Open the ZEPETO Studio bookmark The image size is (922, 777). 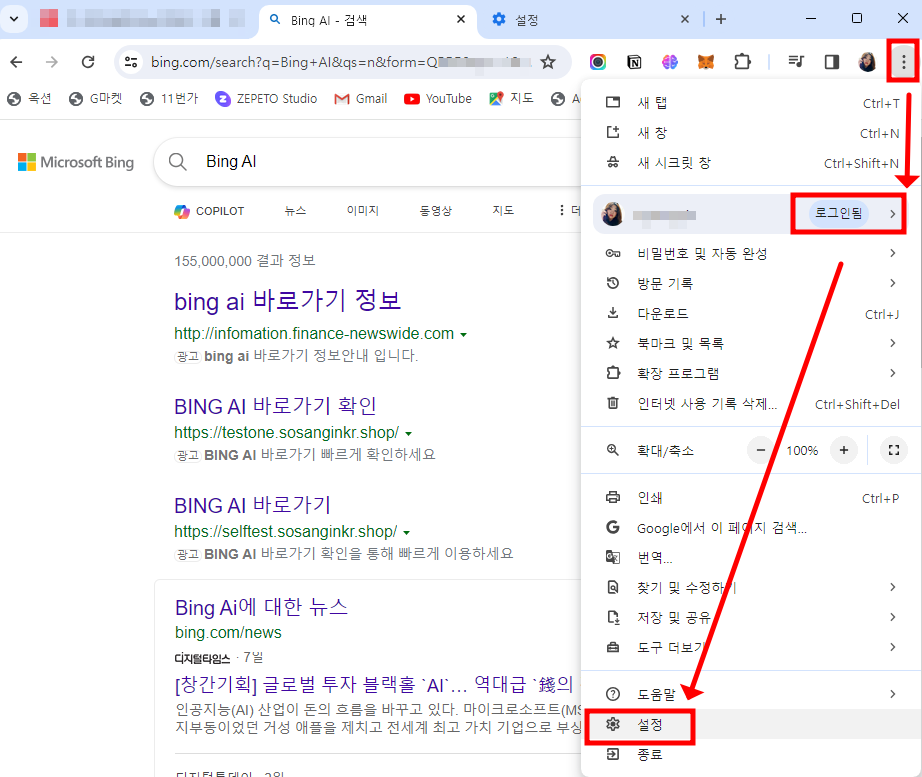click(x=266, y=98)
